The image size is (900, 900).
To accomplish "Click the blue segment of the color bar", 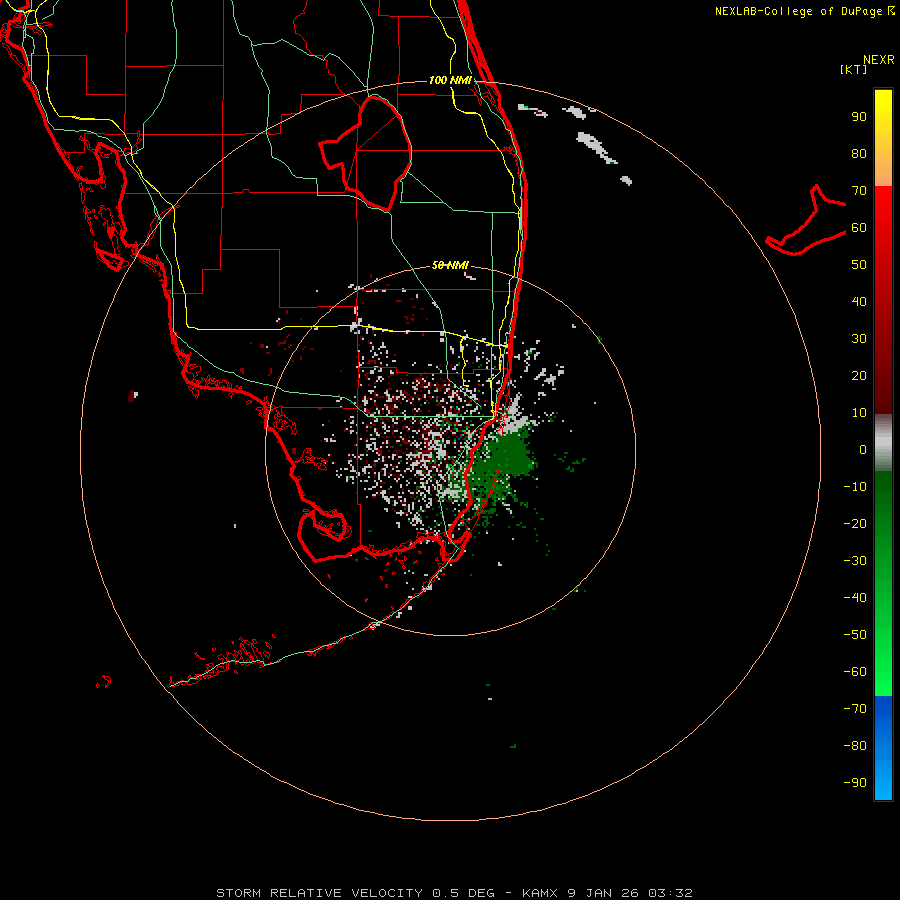I will pos(883,747).
